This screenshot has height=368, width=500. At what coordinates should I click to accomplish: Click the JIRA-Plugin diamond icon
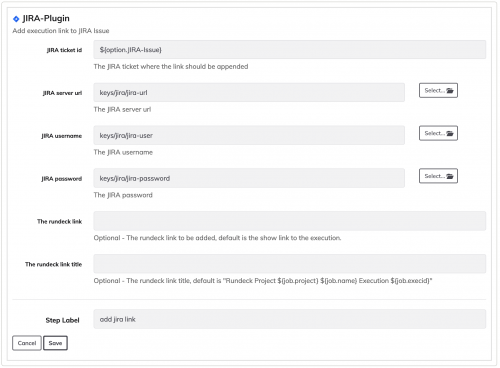[x=16, y=19]
